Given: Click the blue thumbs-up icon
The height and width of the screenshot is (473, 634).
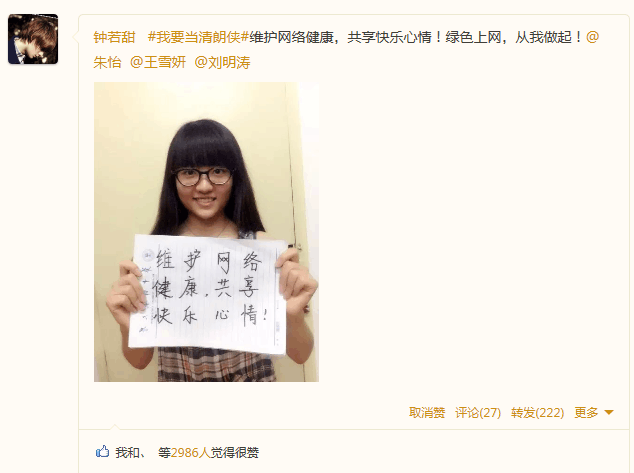Looking at the screenshot, I should click(102, 452).
